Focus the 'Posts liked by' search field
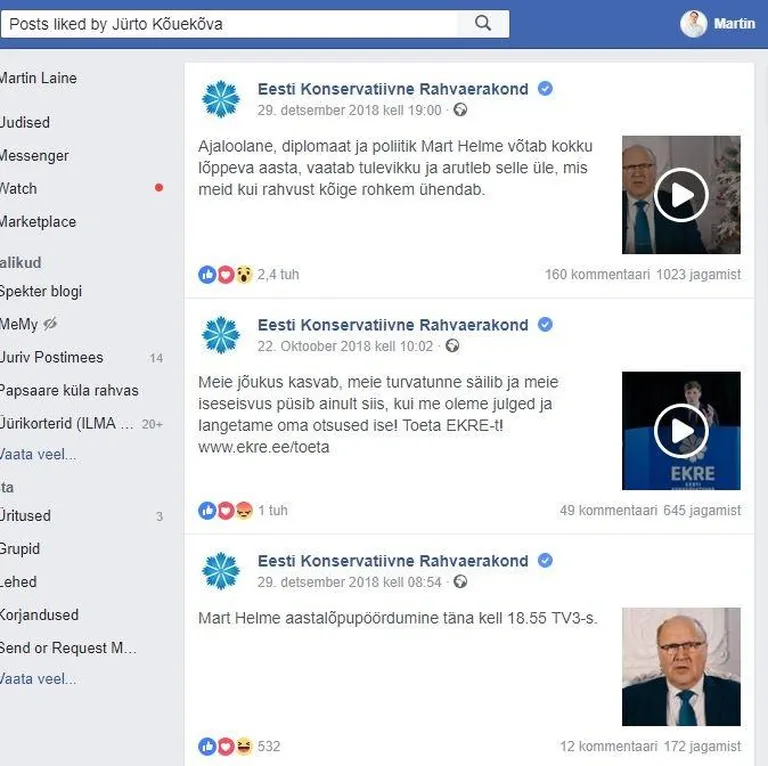Image resolution: width=768 pixels, height=766 pixels. pos(229,24)
